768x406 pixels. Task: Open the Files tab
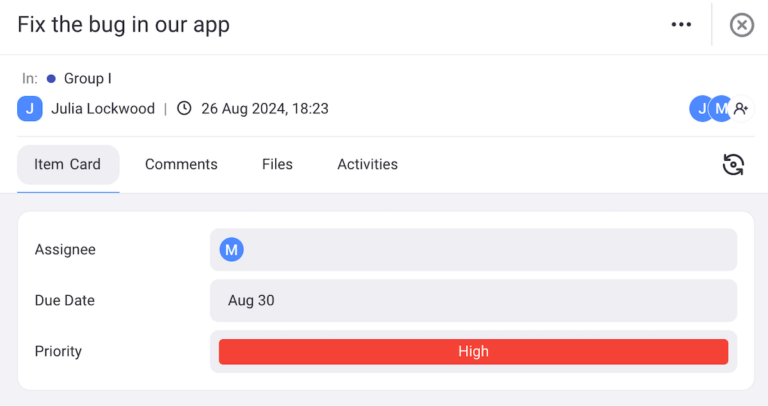pyautogui.click(x=277, y=165)
